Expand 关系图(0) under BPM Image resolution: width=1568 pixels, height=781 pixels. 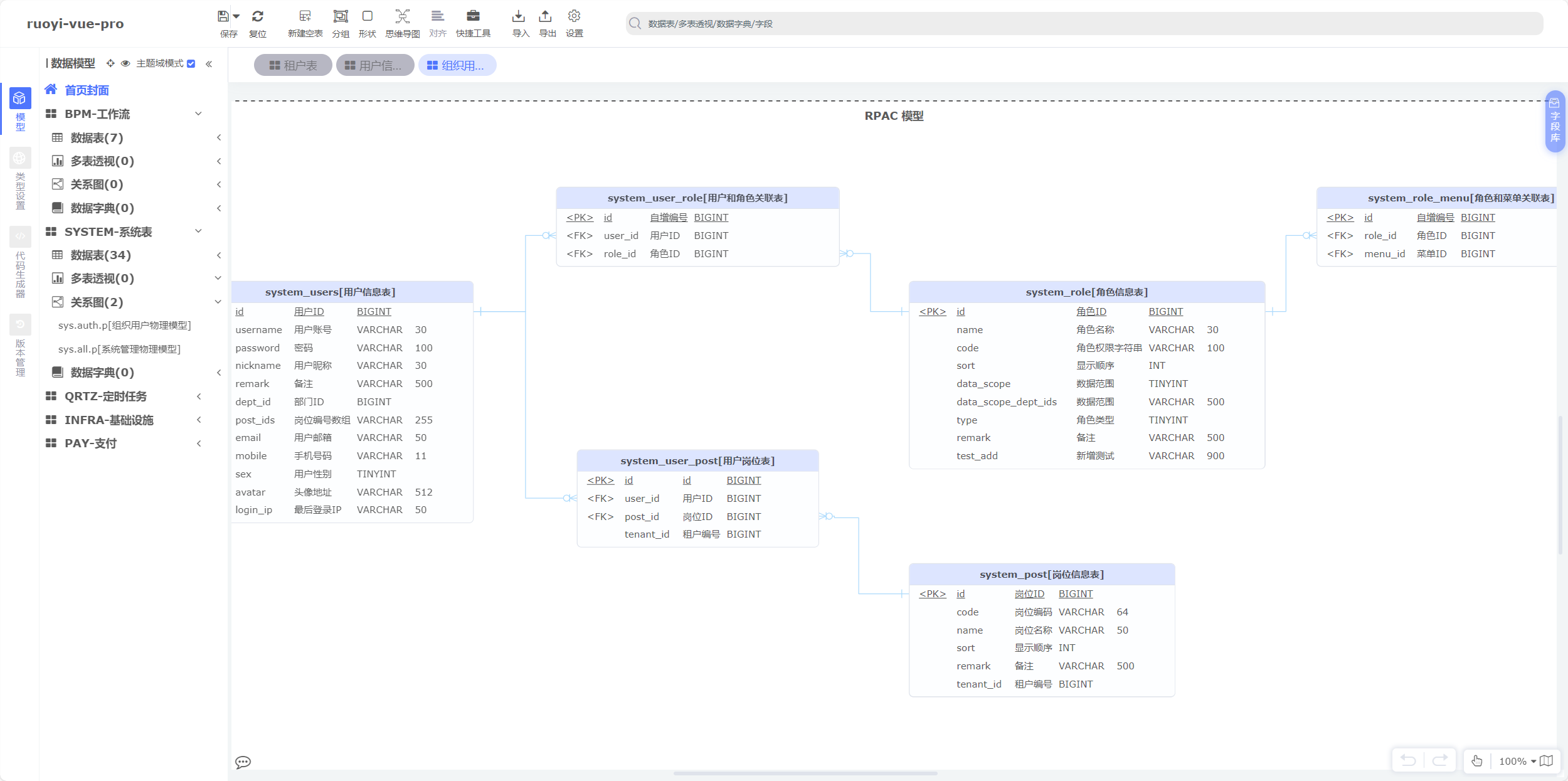pos(219,184)
